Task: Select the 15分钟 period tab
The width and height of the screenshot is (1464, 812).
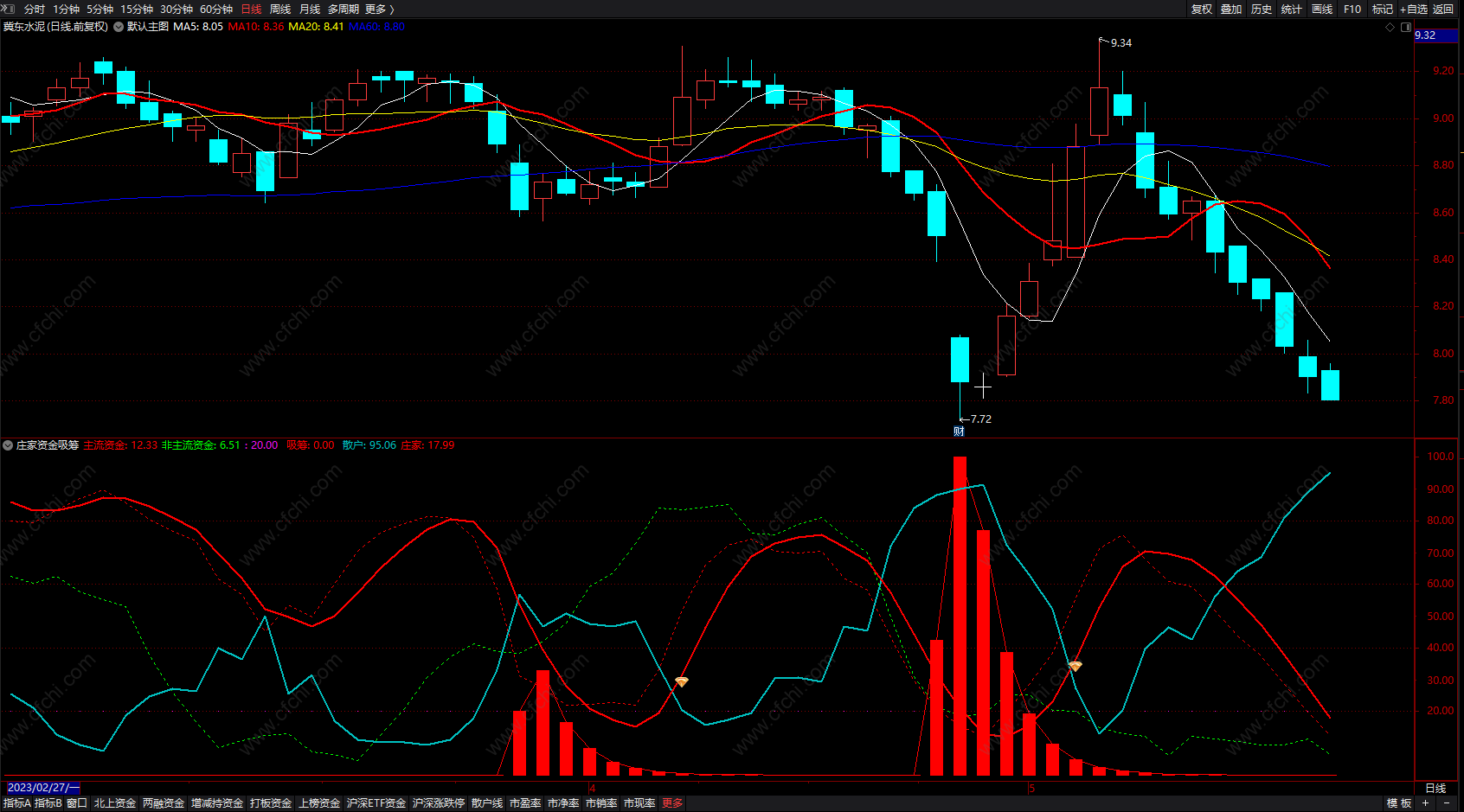Action: pyautogui.click(x=137, y=10)
